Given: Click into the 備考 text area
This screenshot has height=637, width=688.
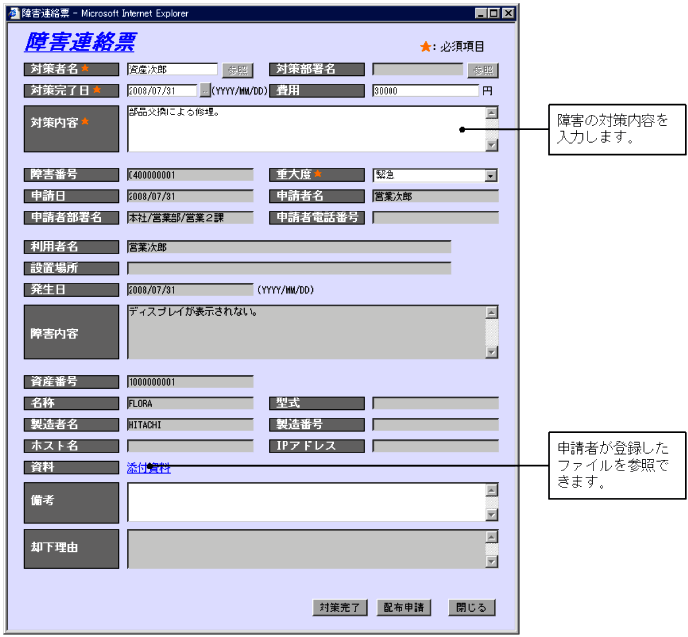Looking at the screenshot, I should [x=306, y=502].
